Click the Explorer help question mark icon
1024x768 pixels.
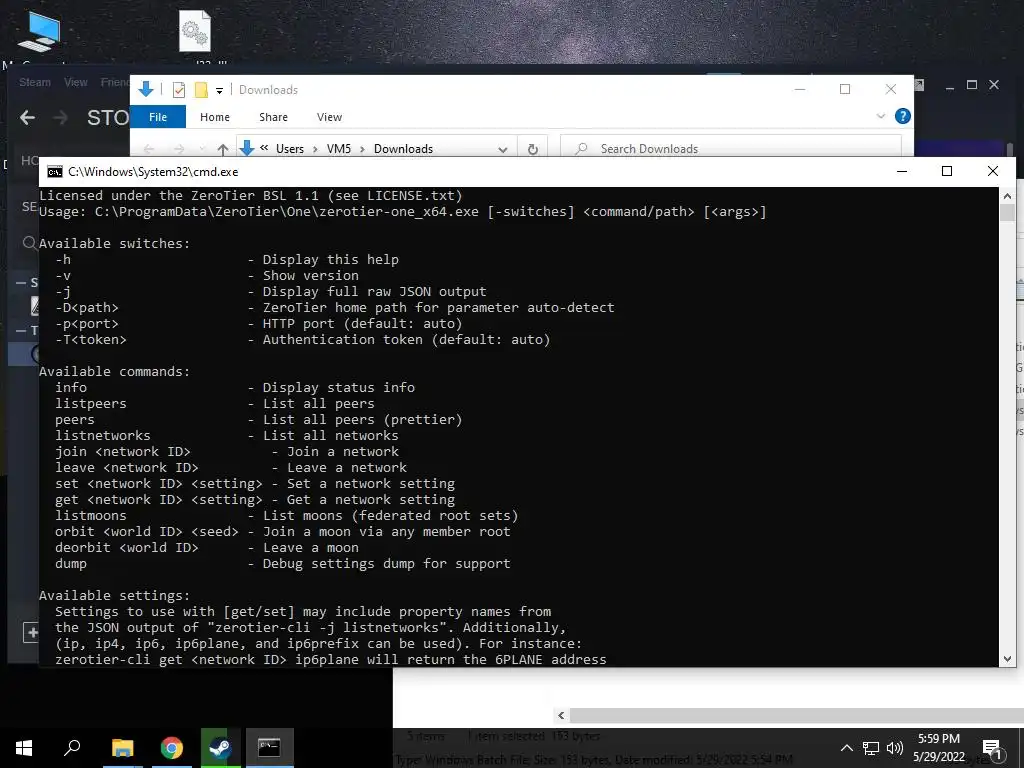[903, 116]
